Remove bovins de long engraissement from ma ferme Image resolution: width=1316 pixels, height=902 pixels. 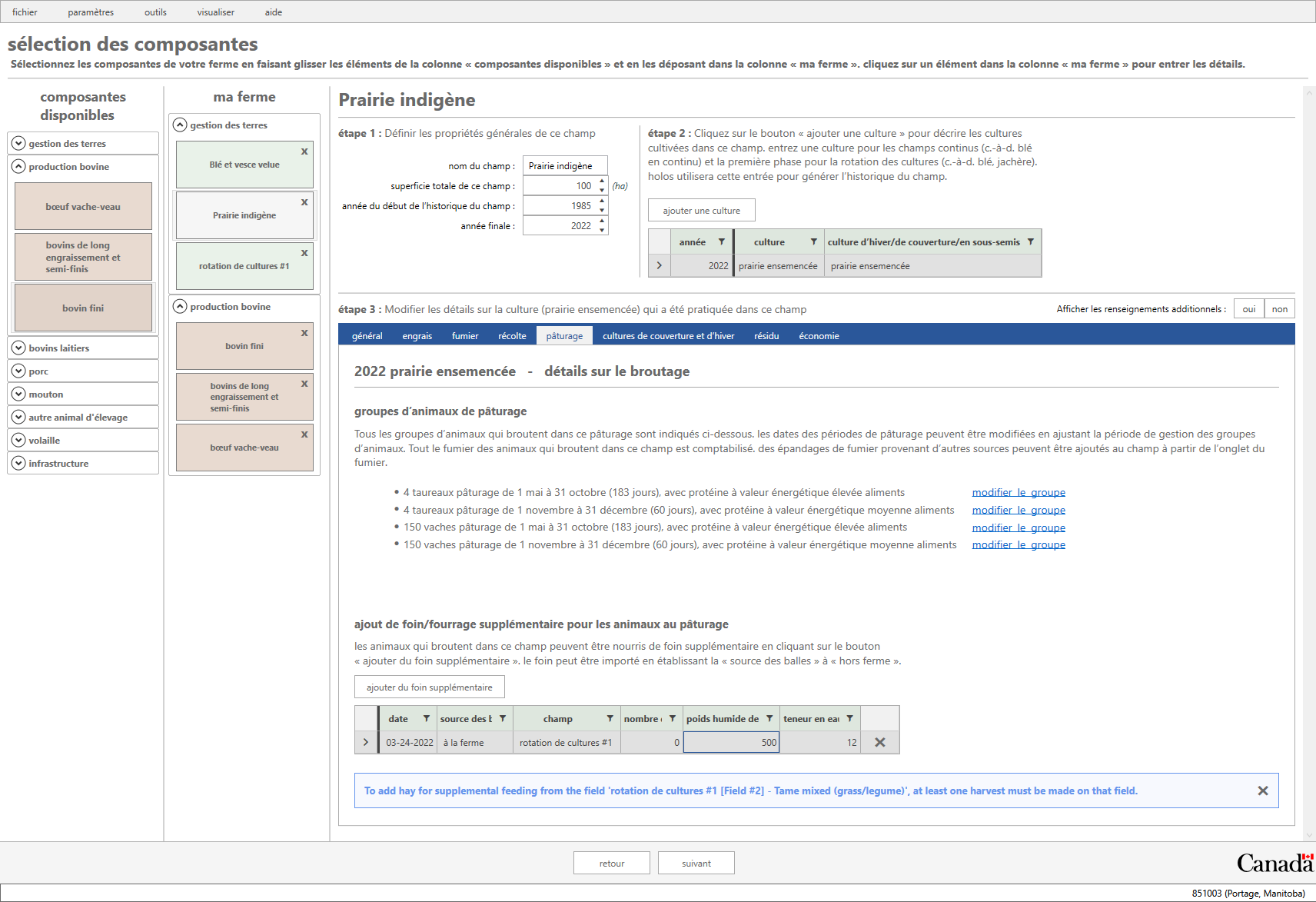(304, 384)
